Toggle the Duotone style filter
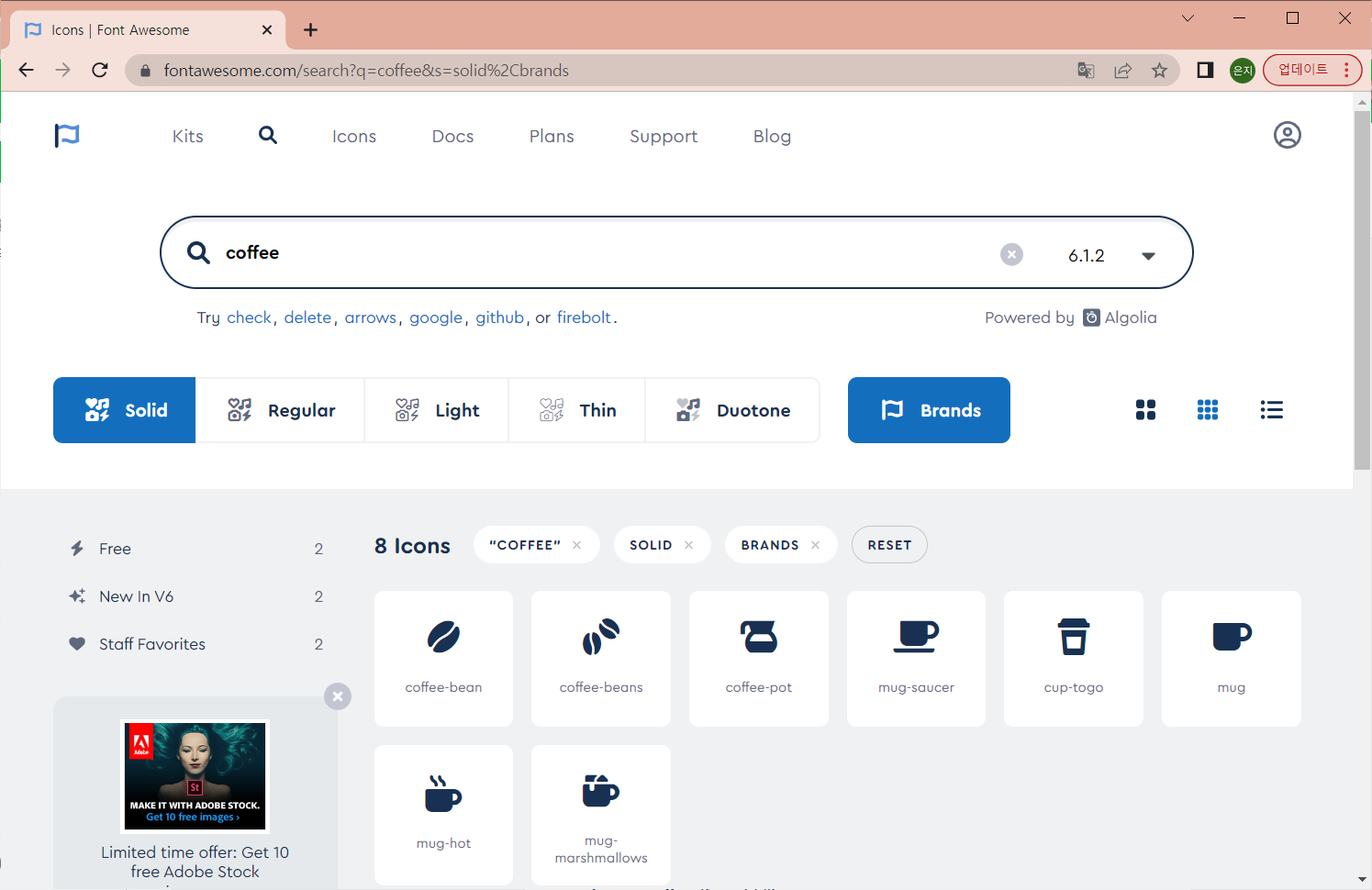 (x=732, y=410)
